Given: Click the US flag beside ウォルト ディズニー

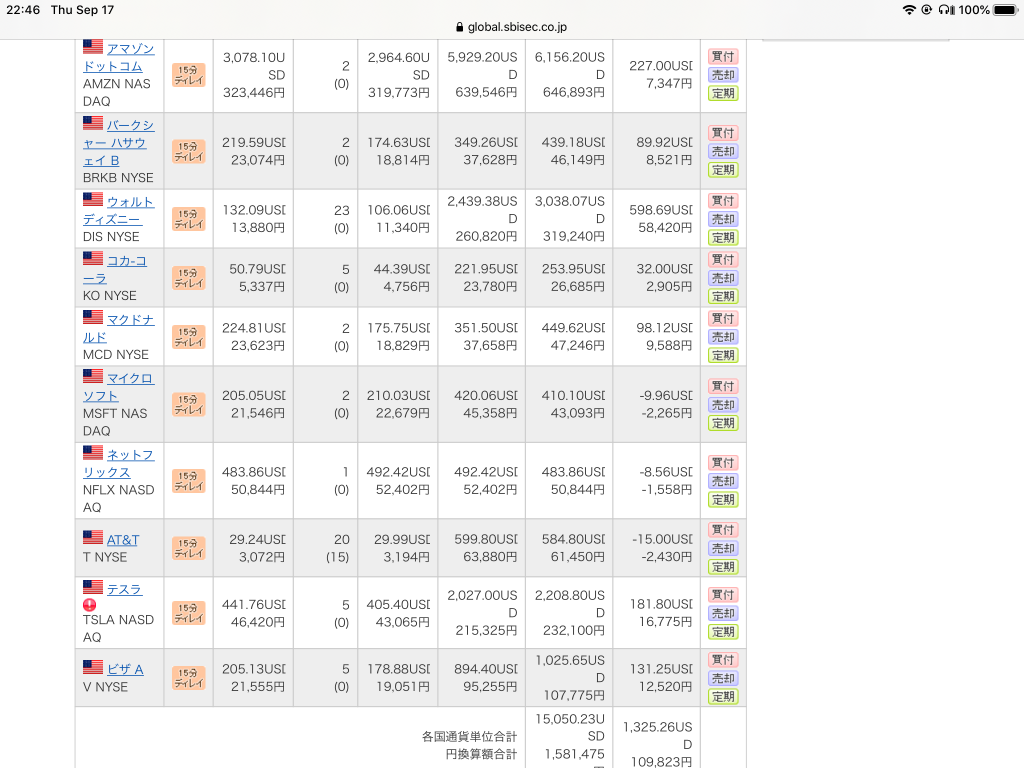Looking at the screenshot, I should (93, 199).
